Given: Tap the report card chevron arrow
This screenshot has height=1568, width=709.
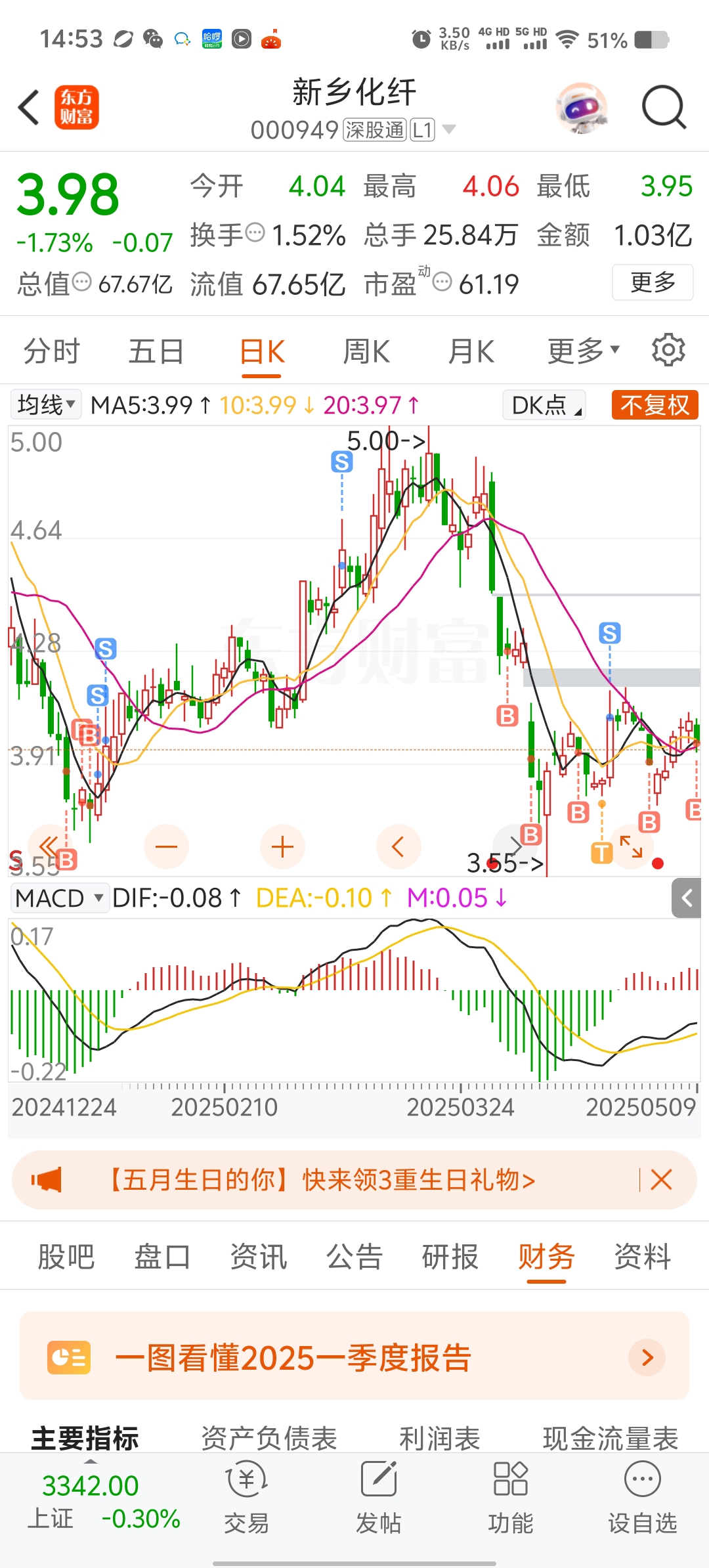Looking at the screenshot, I should pyautogui.click(x=647, y=1357).
